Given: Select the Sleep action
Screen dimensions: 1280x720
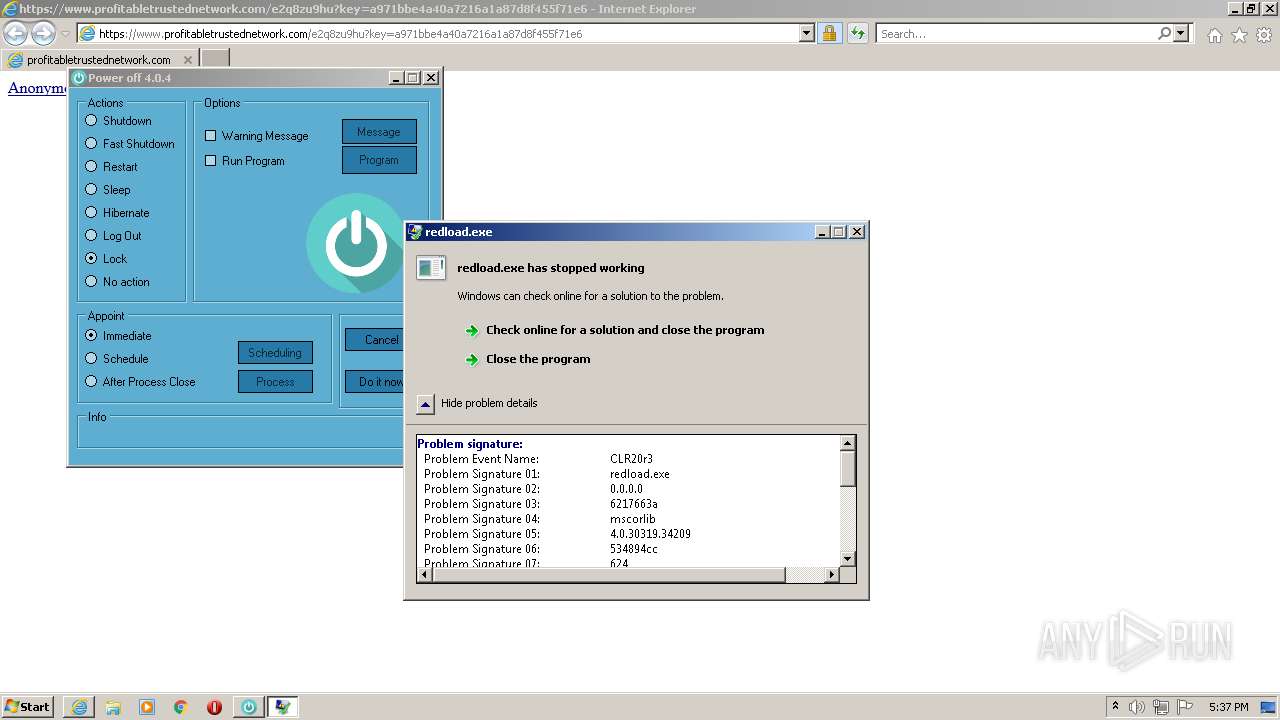Looking at the screenshot, I should pos(91,190).
